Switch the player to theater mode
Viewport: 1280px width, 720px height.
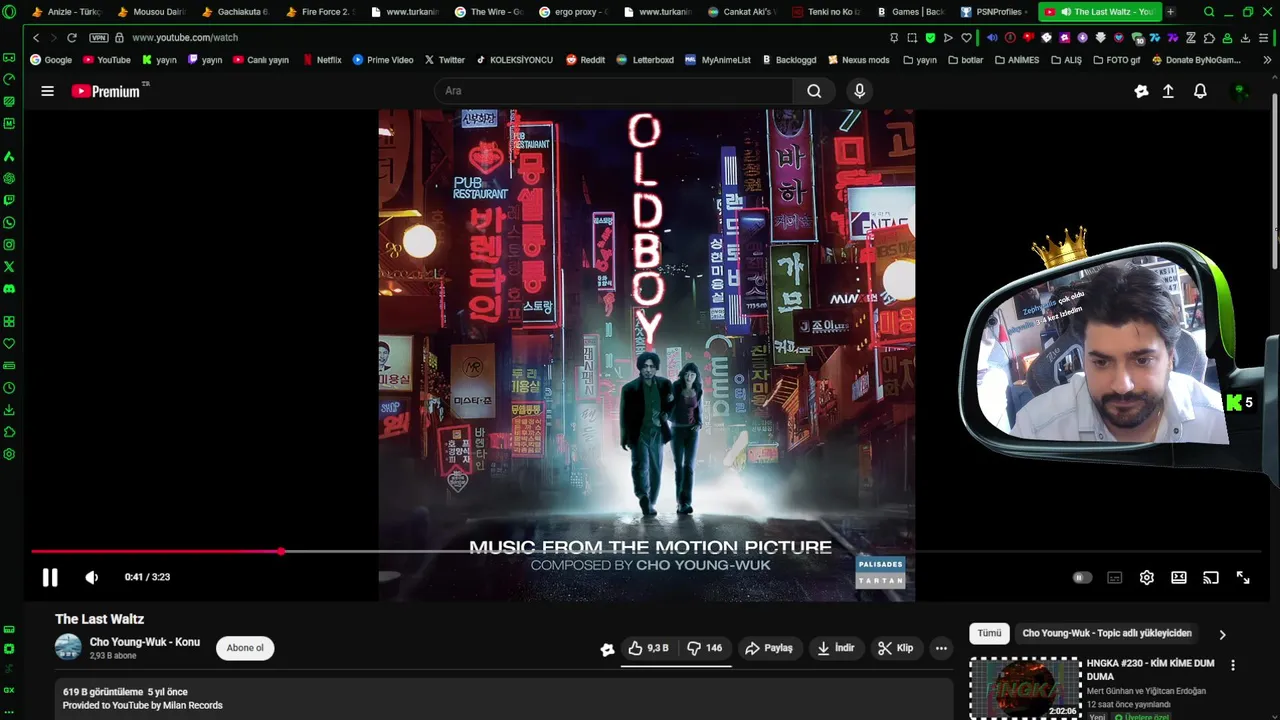(x=1179, y=577)
